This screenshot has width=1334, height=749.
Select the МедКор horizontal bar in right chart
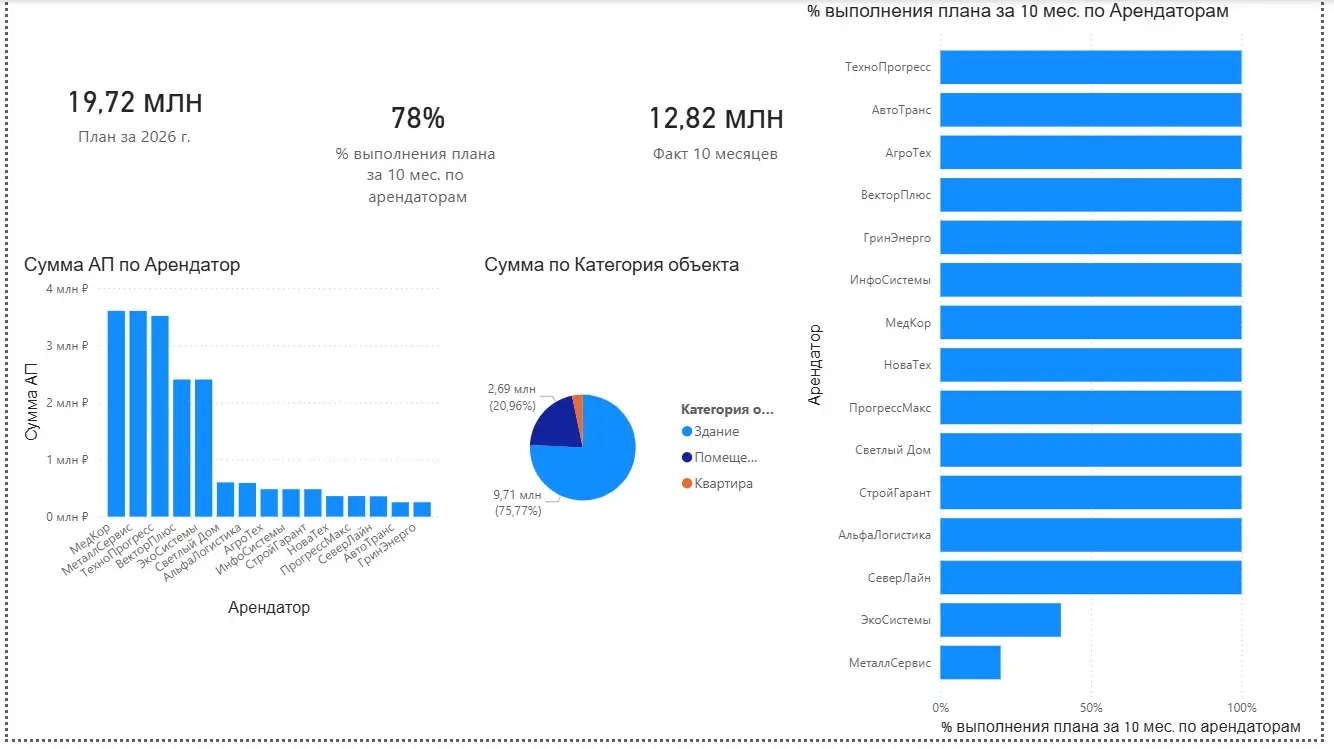1091,322
